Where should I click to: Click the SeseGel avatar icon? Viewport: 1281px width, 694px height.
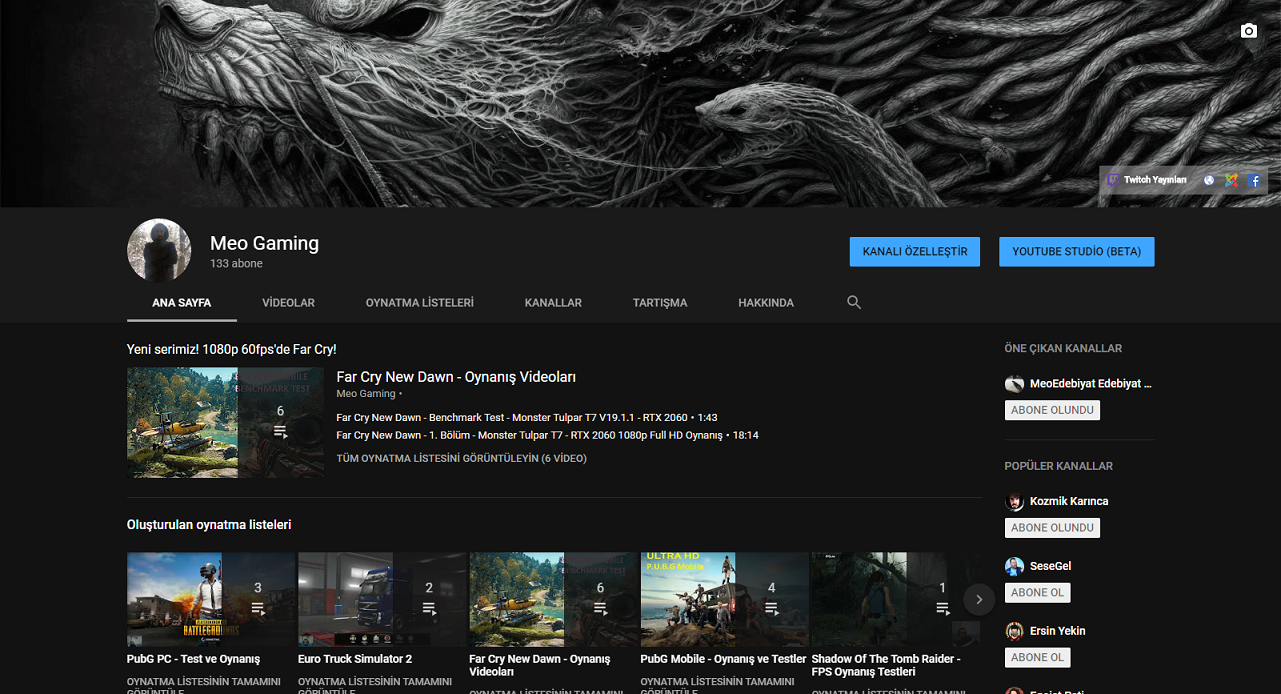click(x=1014, y=567)
